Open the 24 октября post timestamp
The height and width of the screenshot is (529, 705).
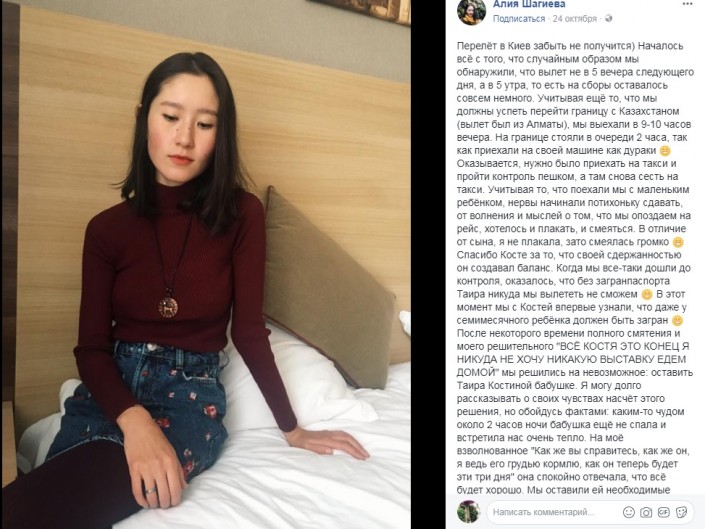pyautogui.click(x=575, y=18)
